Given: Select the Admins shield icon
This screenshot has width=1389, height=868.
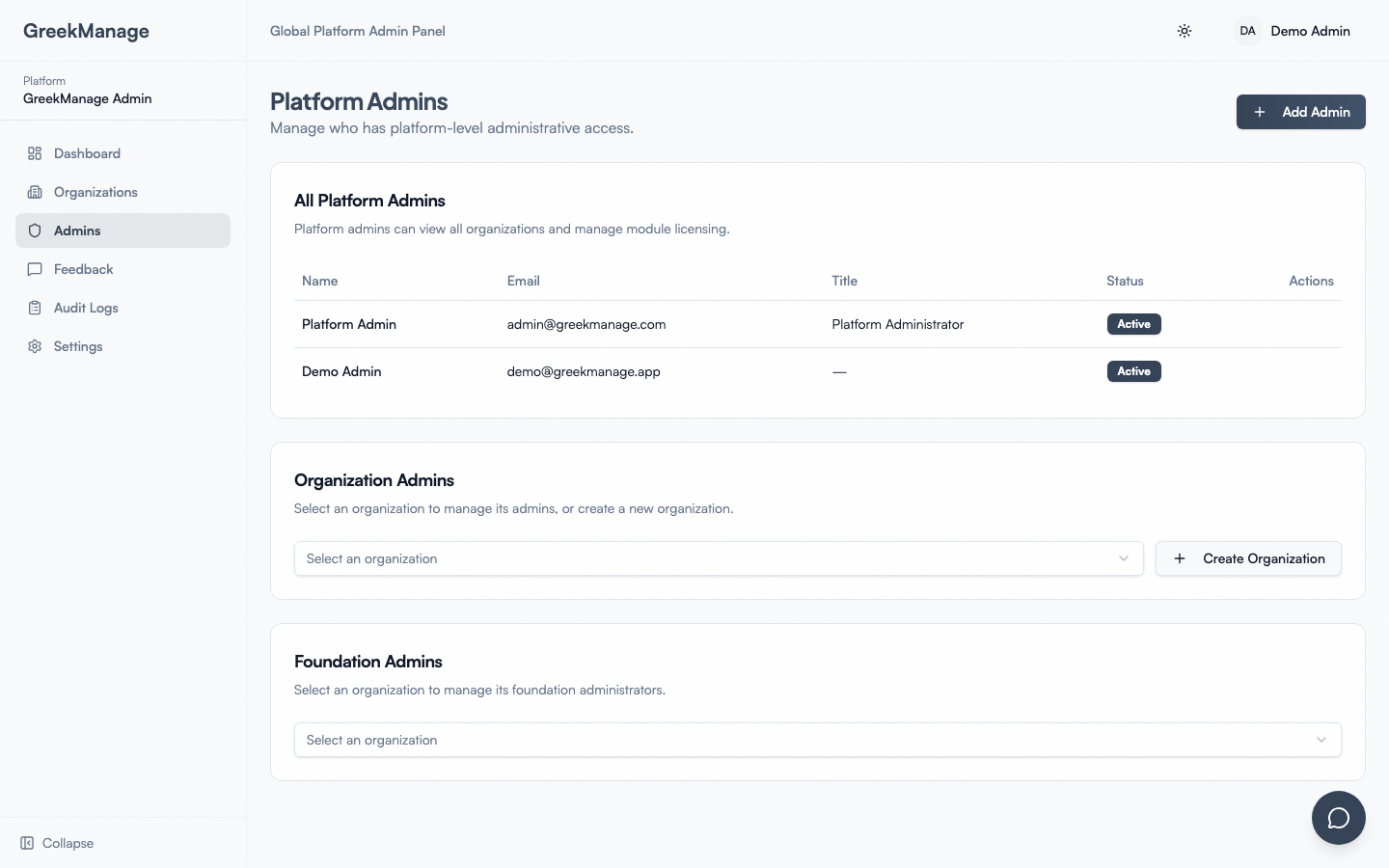Looking at the screenshot, I should (x=35, y=231).
